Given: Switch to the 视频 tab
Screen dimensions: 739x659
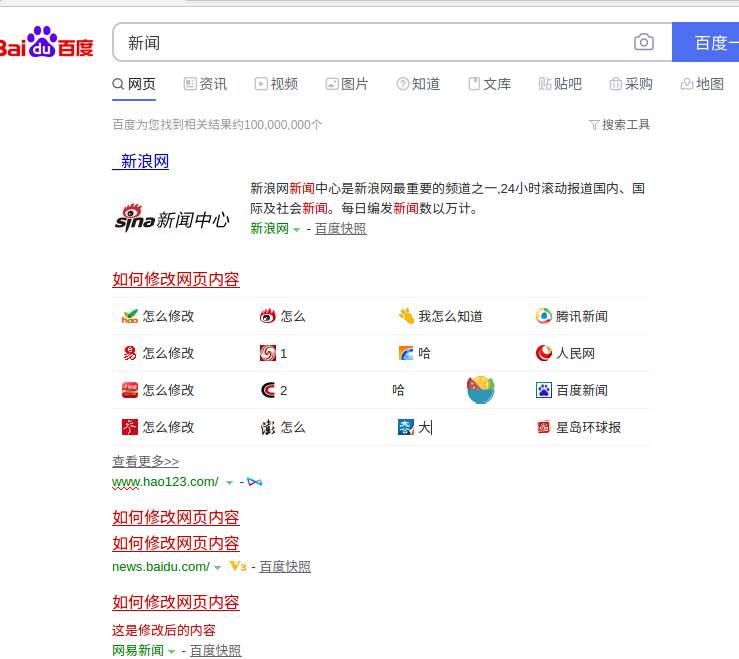Looking at the screenshot, I should (x=276, y=84).
